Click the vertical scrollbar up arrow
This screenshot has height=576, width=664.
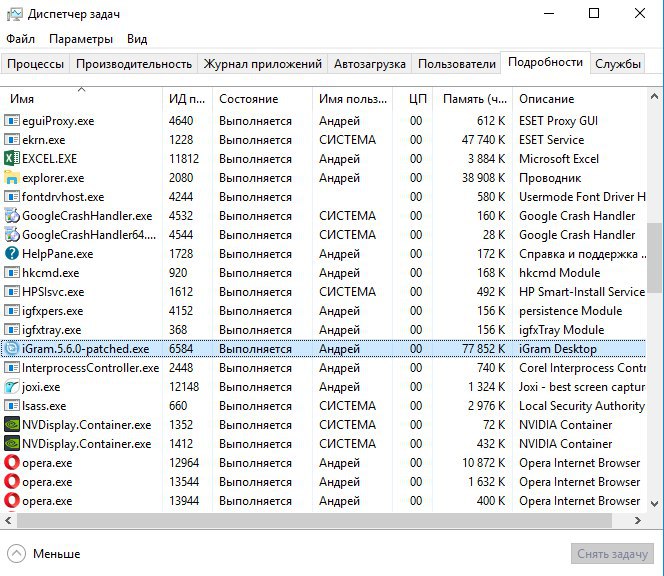point(654,97)
